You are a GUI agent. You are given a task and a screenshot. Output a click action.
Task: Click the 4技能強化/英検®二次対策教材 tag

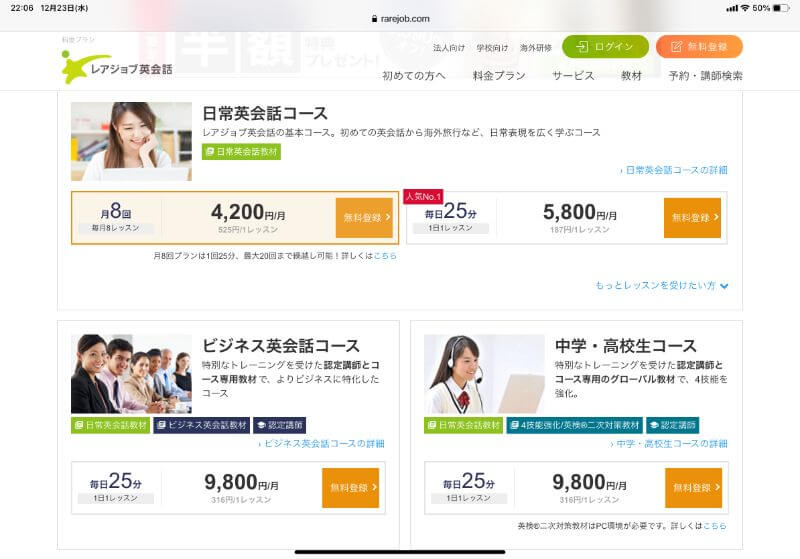pyautogui.click(x=574, y=425)
